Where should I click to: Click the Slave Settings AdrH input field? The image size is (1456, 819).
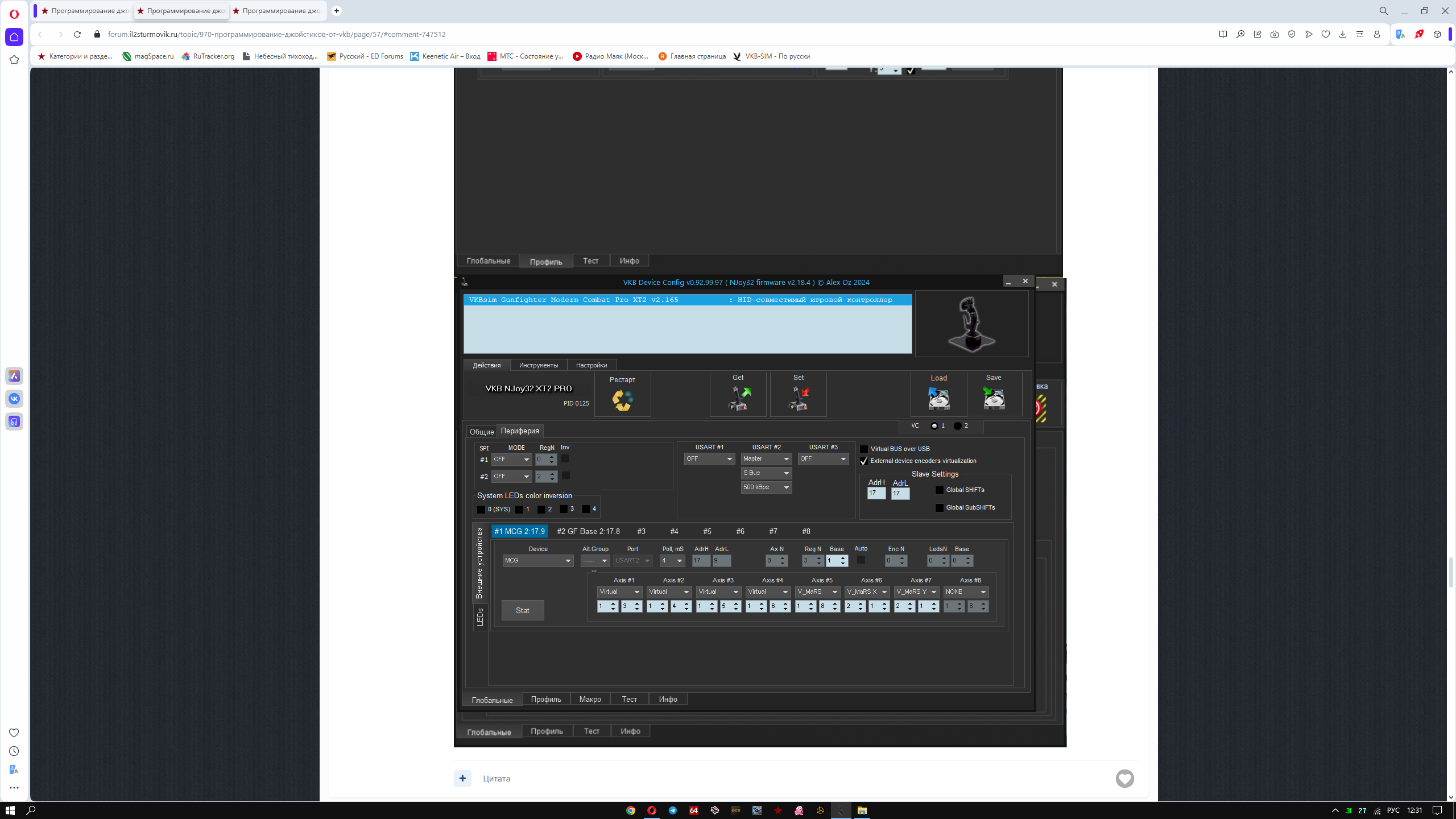876,493
